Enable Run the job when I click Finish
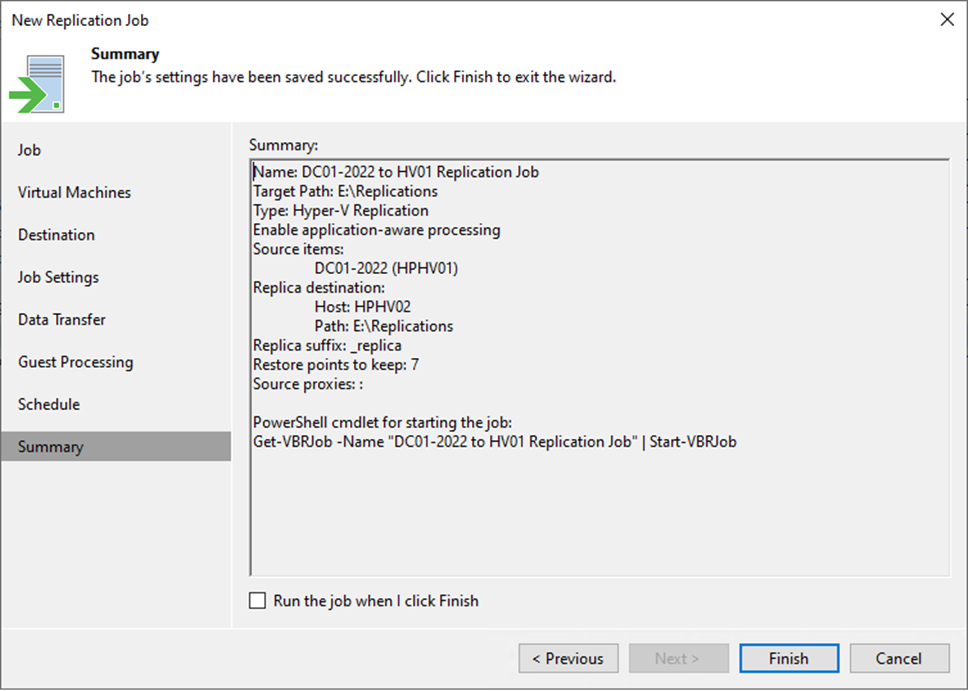 point(258,601)
